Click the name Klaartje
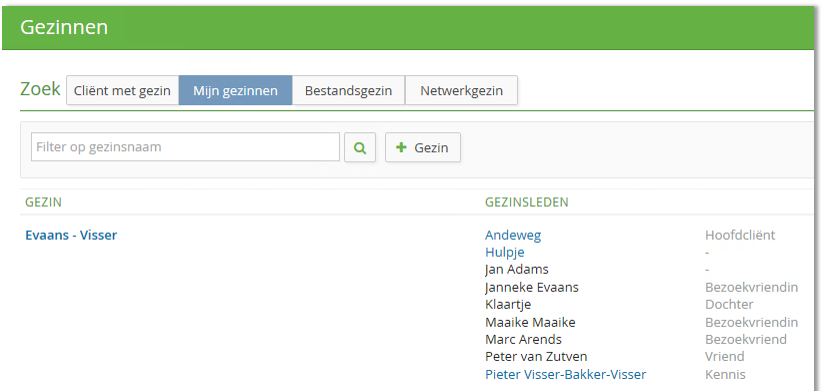This screenshot has height=391, width=824. coord(508,305)
